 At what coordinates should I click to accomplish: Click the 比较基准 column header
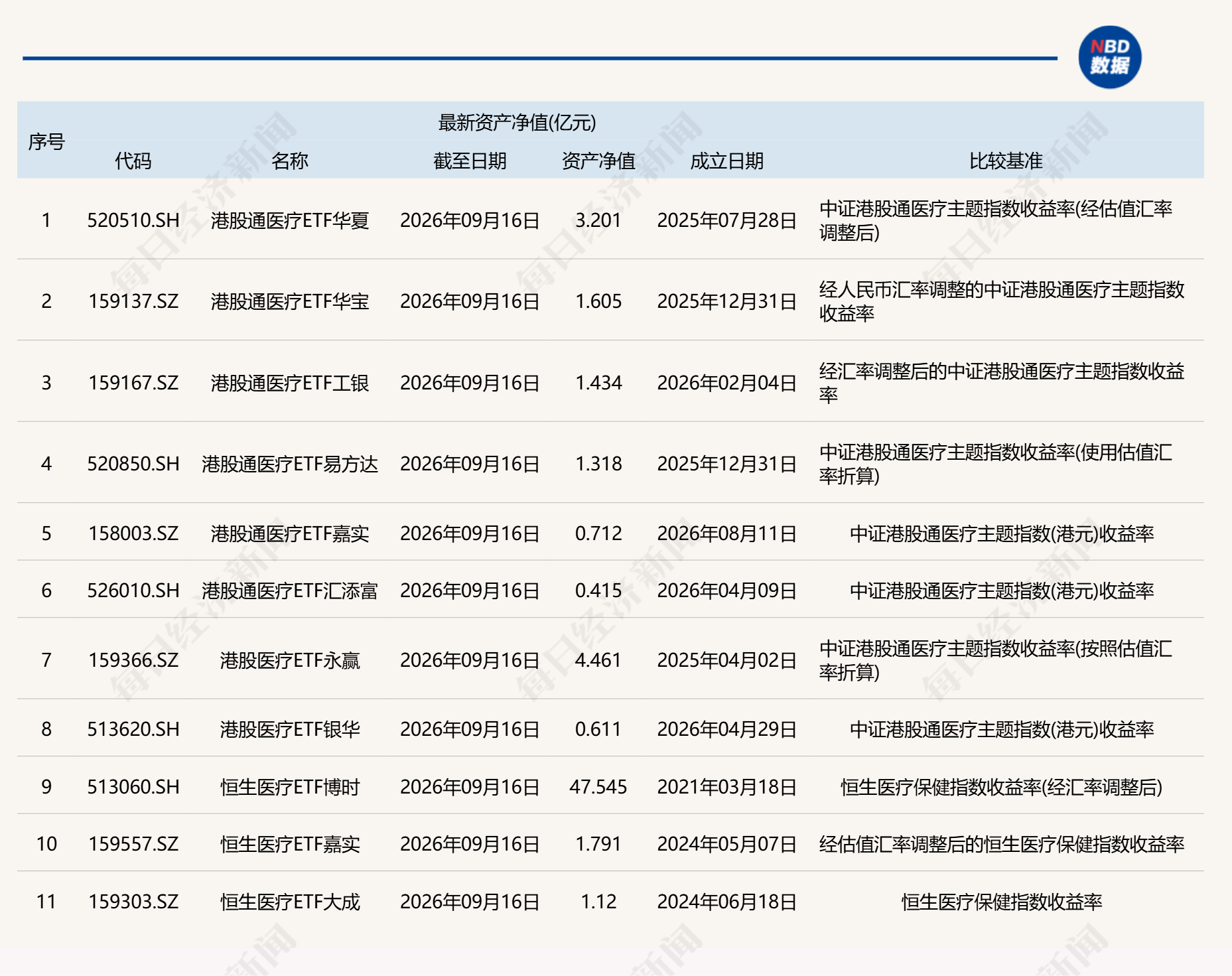[1006, 161]
